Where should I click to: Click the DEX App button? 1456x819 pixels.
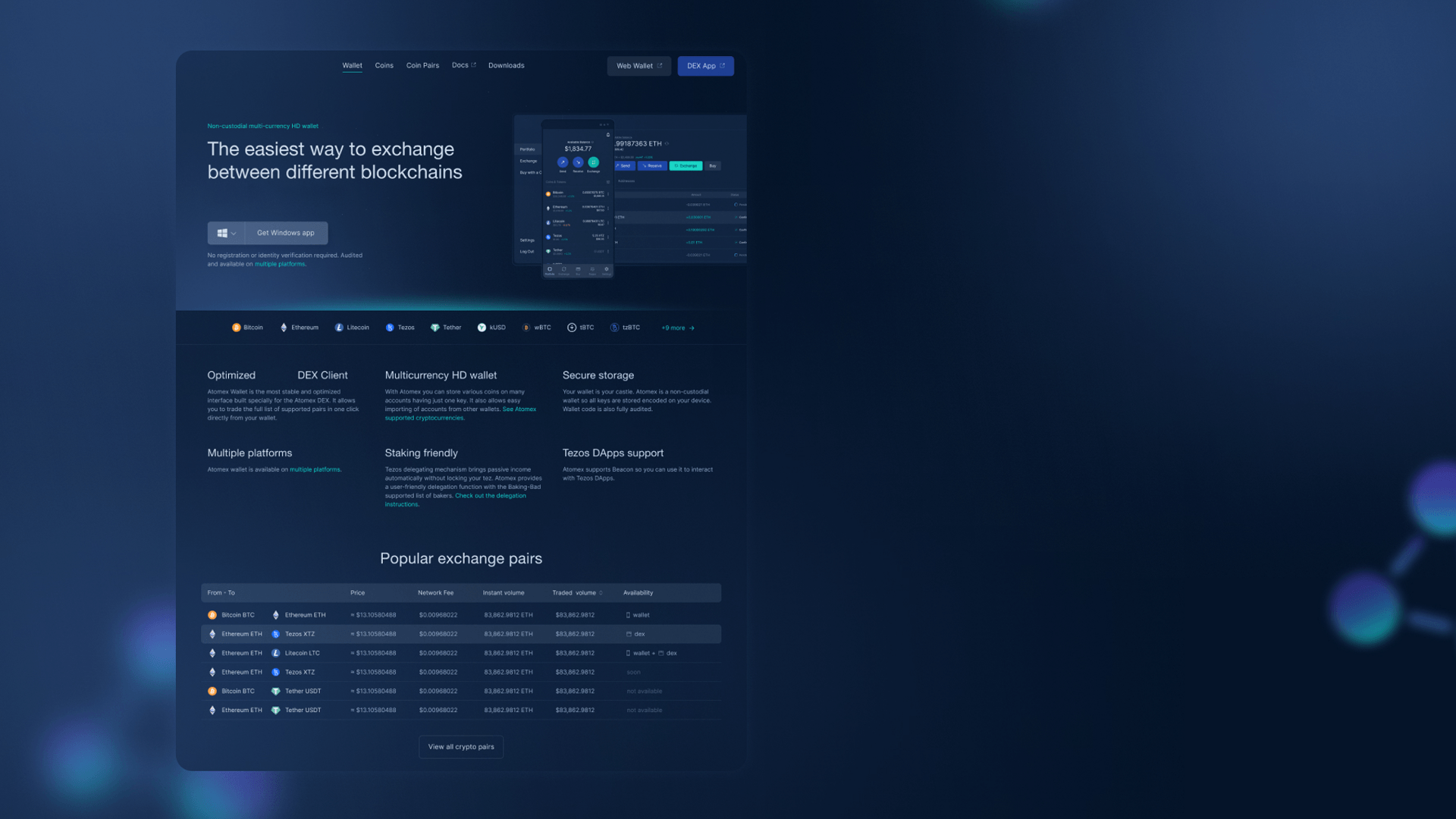[705, 66]
